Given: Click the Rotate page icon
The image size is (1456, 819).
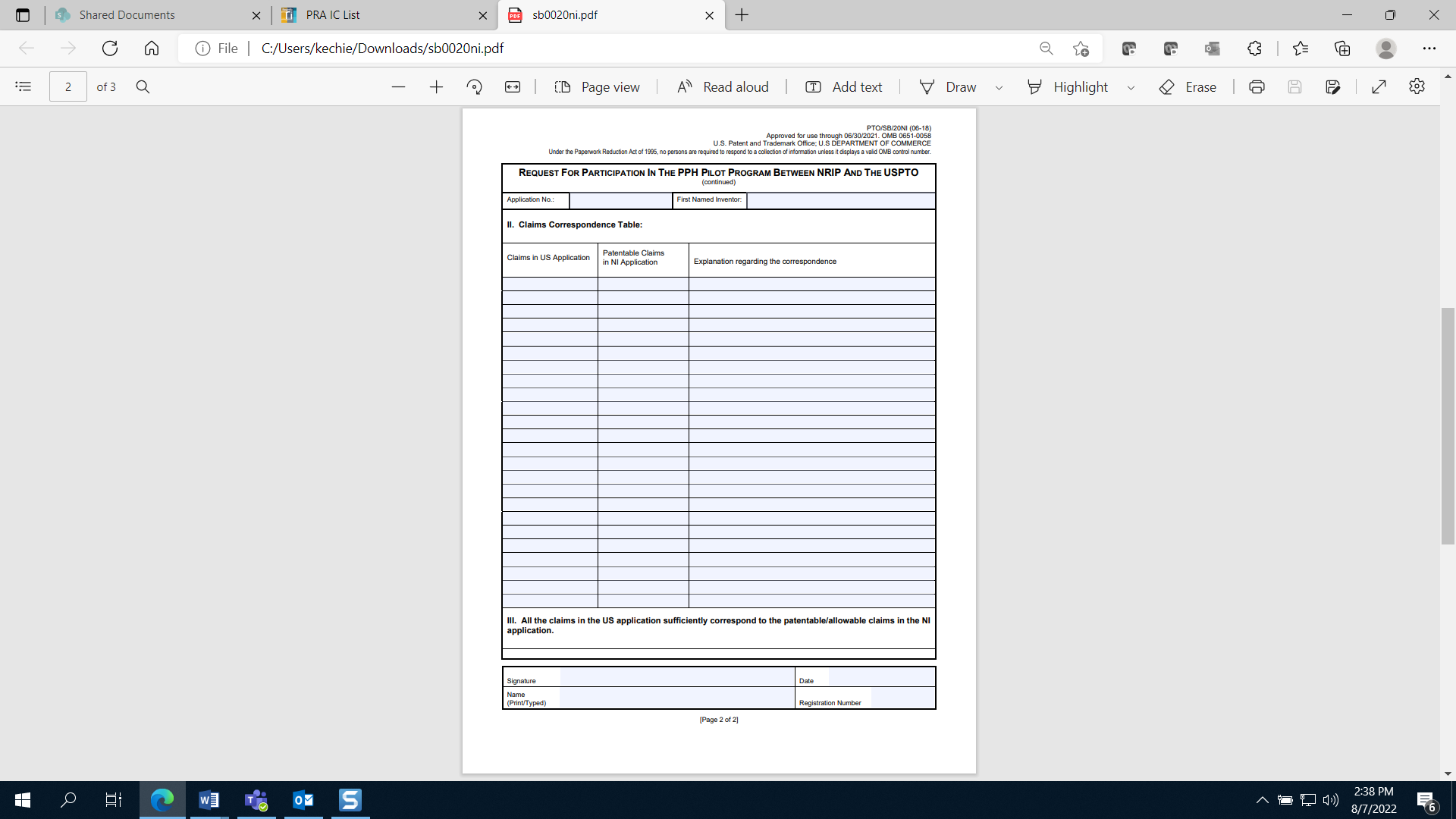Looking at the screenshot, I should (x=475, y=87).
